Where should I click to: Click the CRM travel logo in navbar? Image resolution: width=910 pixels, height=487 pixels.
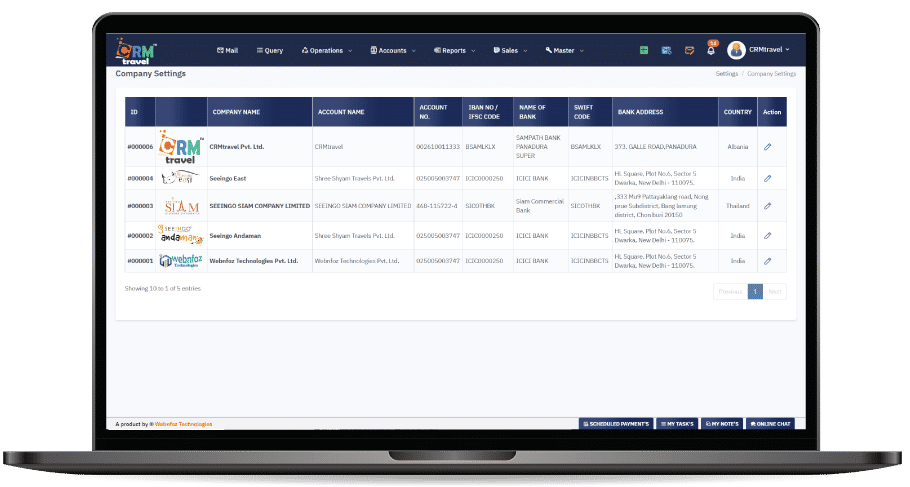[136, 51]
